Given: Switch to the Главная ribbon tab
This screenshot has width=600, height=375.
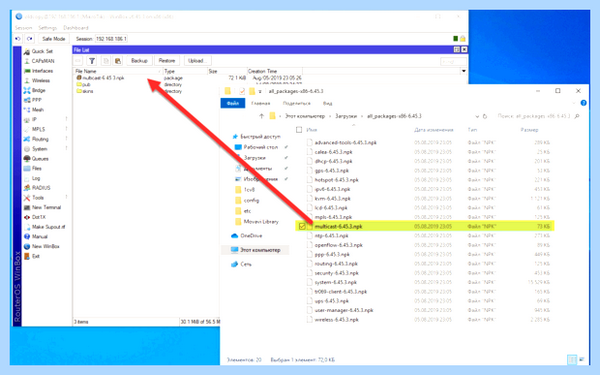Looking at the screenshot, I should click(x=261, y=103).
